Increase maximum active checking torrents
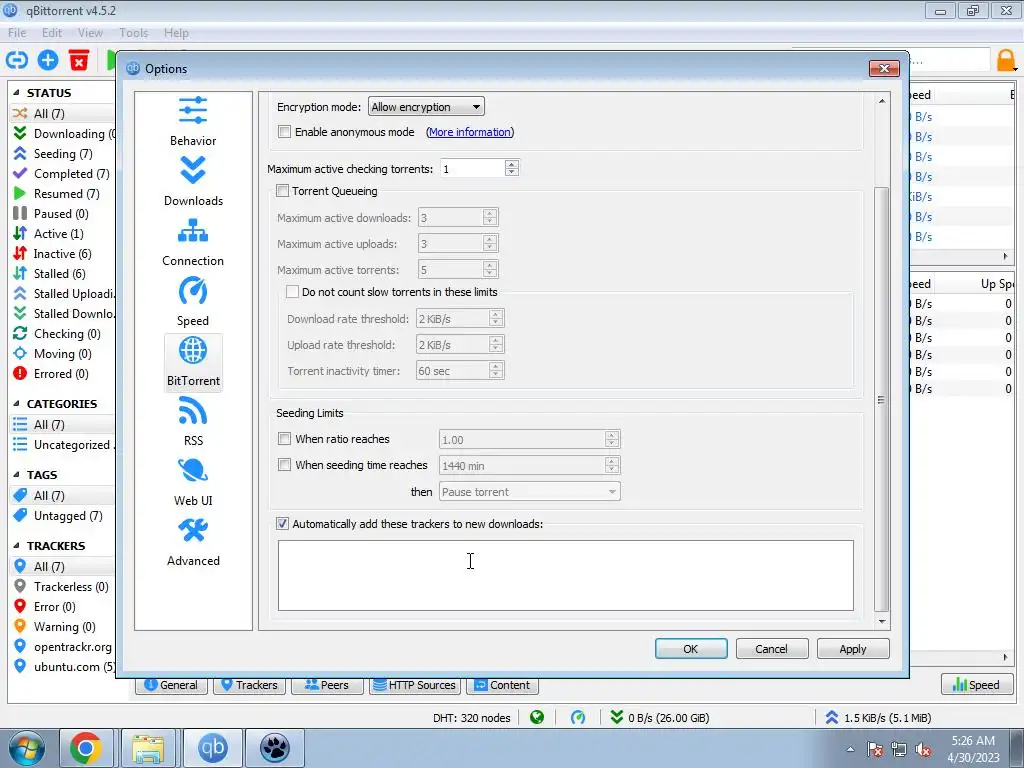1024x768 pixels. [512, 164]
